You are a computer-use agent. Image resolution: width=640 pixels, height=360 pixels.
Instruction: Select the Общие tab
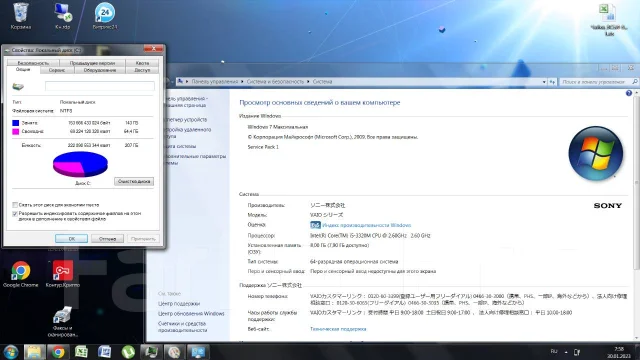click(23, 70)
